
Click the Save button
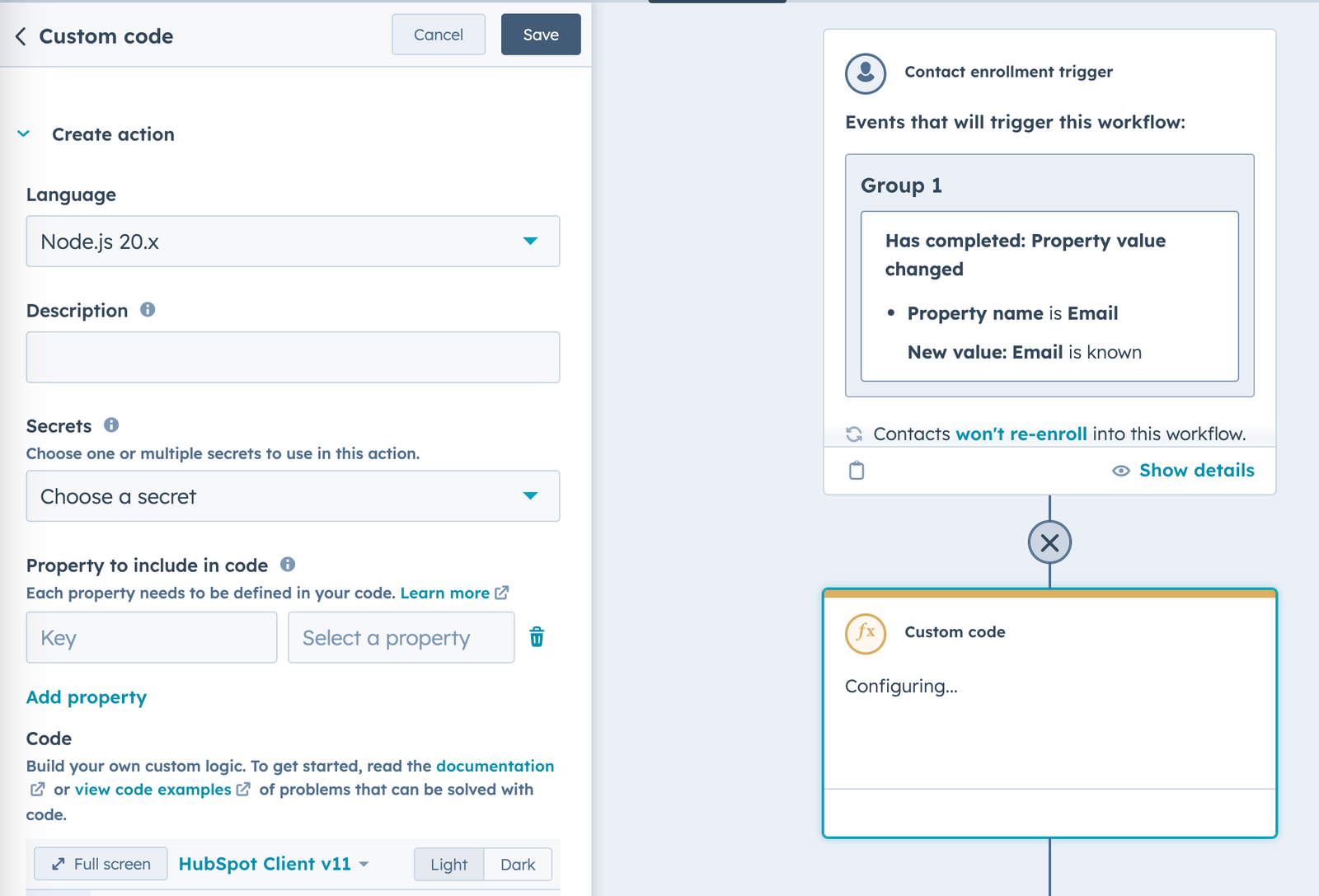[541, 35]
